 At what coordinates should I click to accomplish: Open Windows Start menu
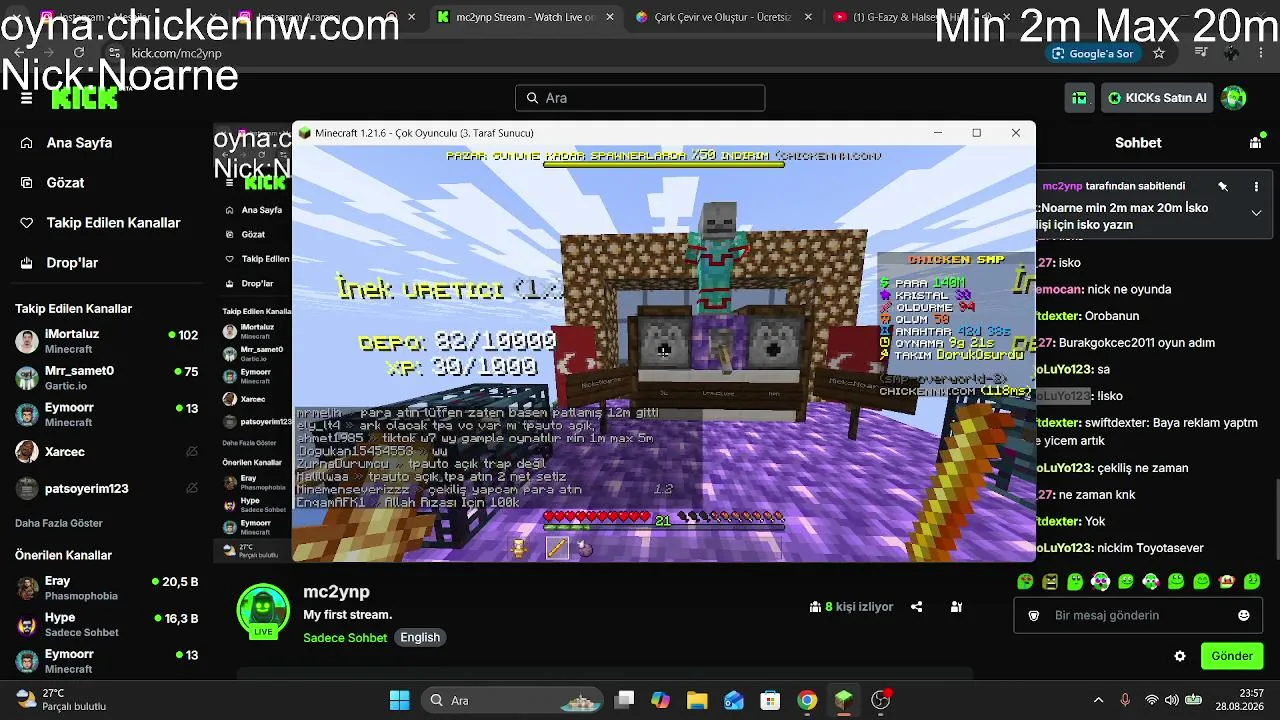point(399,700)
